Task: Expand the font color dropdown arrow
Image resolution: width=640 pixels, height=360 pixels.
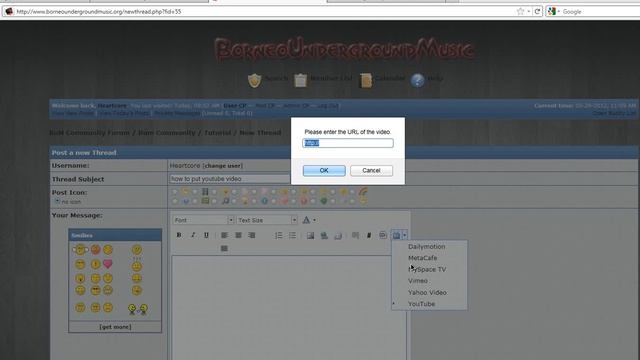Action: pos(314,220)
